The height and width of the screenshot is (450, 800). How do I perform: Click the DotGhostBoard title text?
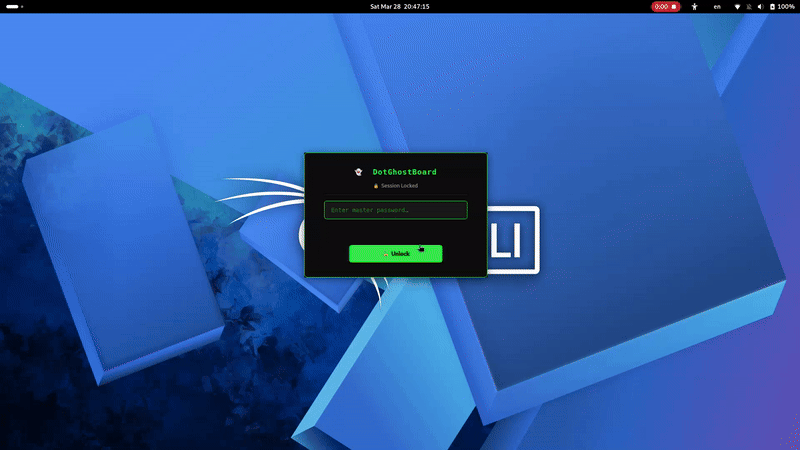(x=404, y=172)
